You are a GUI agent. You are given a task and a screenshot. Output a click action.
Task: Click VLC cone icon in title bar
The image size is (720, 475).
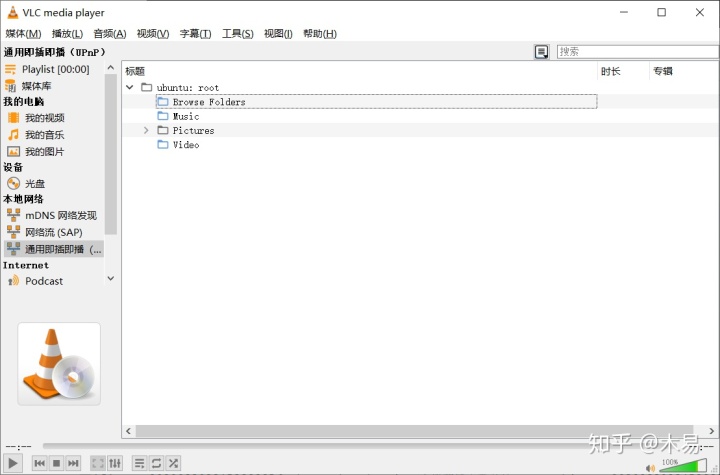13,12
